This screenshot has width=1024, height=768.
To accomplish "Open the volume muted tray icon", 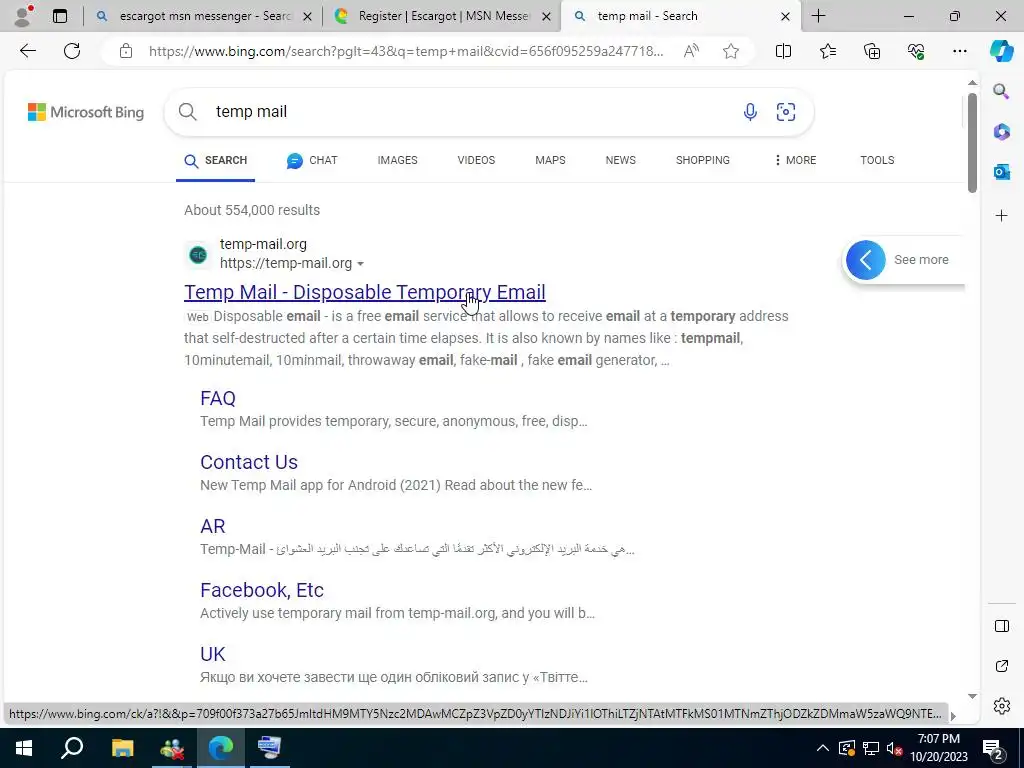I will 895,748.
